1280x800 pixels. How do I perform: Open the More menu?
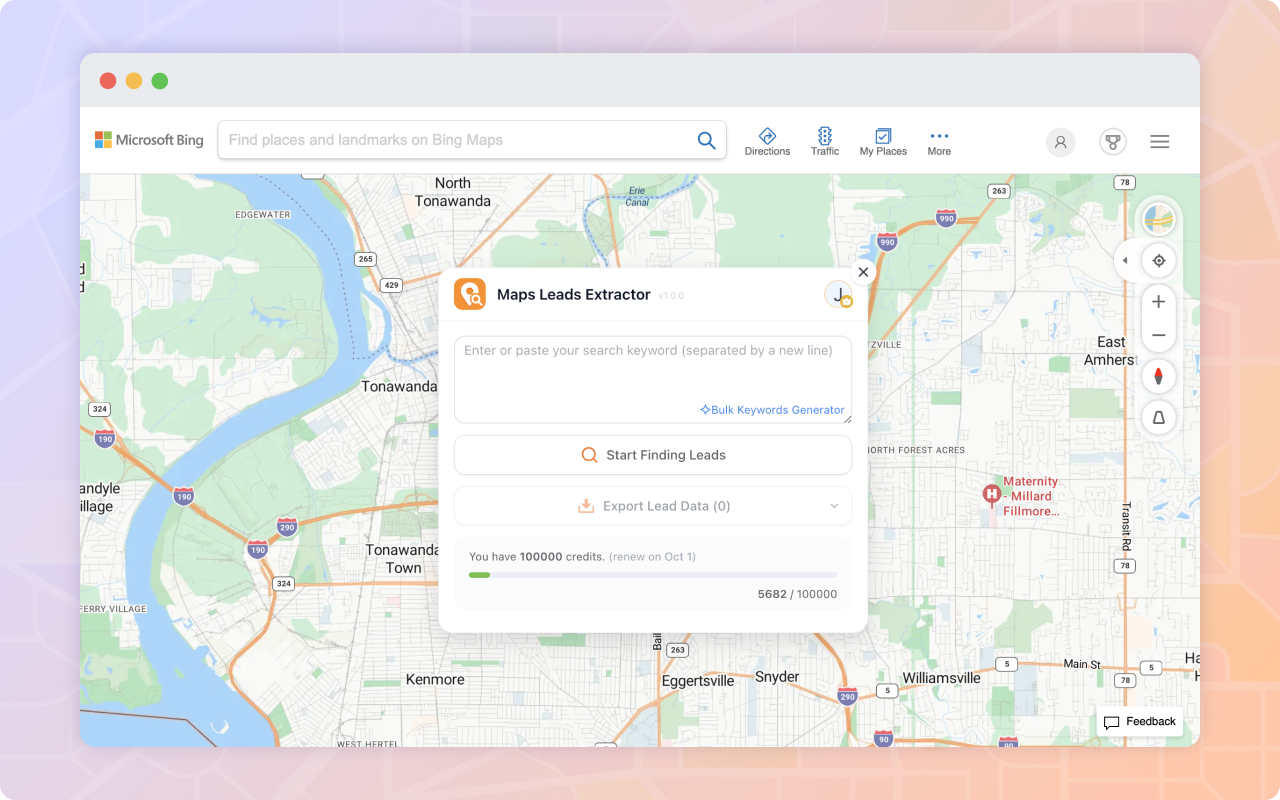[x=939, y=141]
